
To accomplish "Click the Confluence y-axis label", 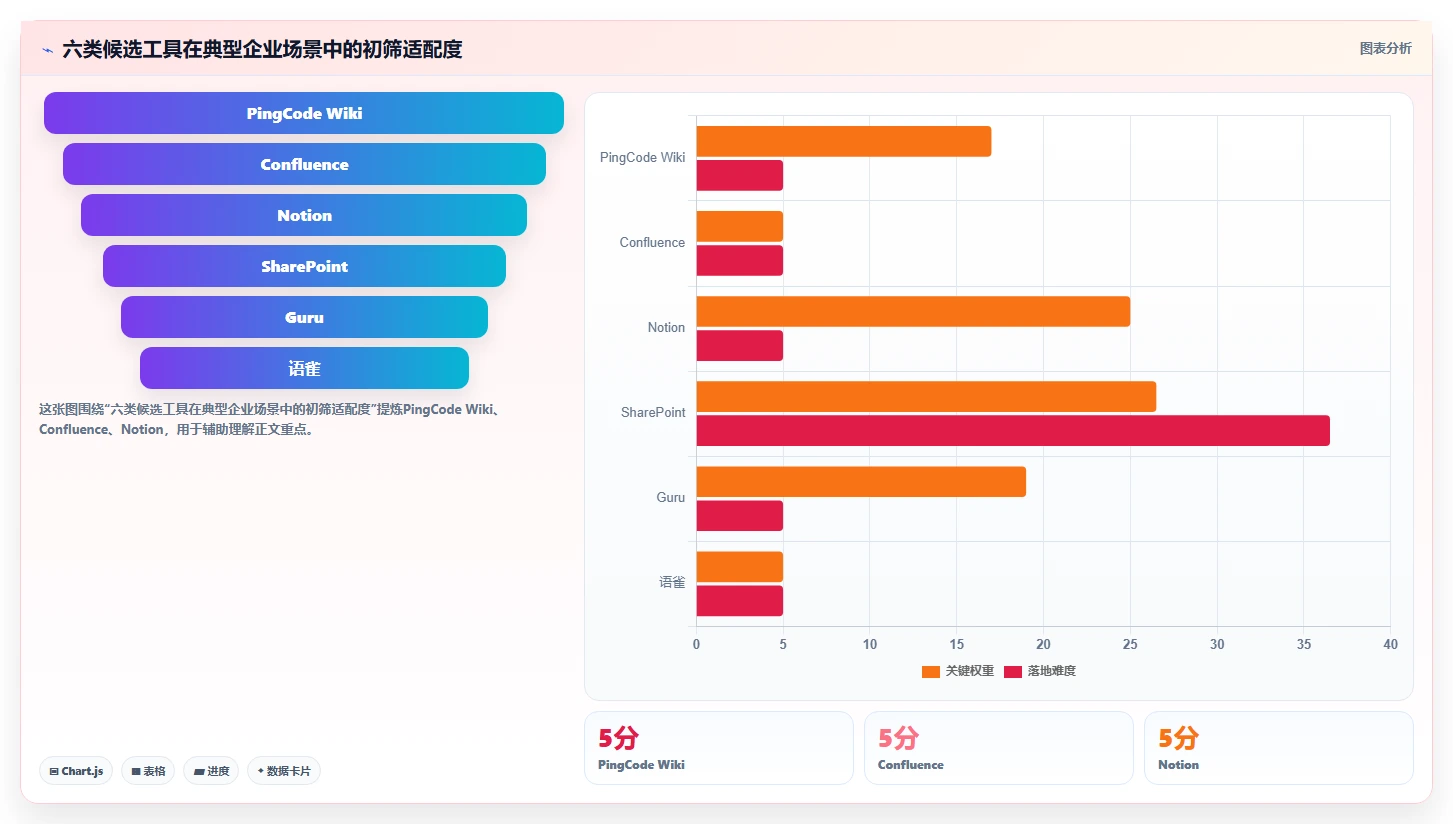I will (652, 243).
